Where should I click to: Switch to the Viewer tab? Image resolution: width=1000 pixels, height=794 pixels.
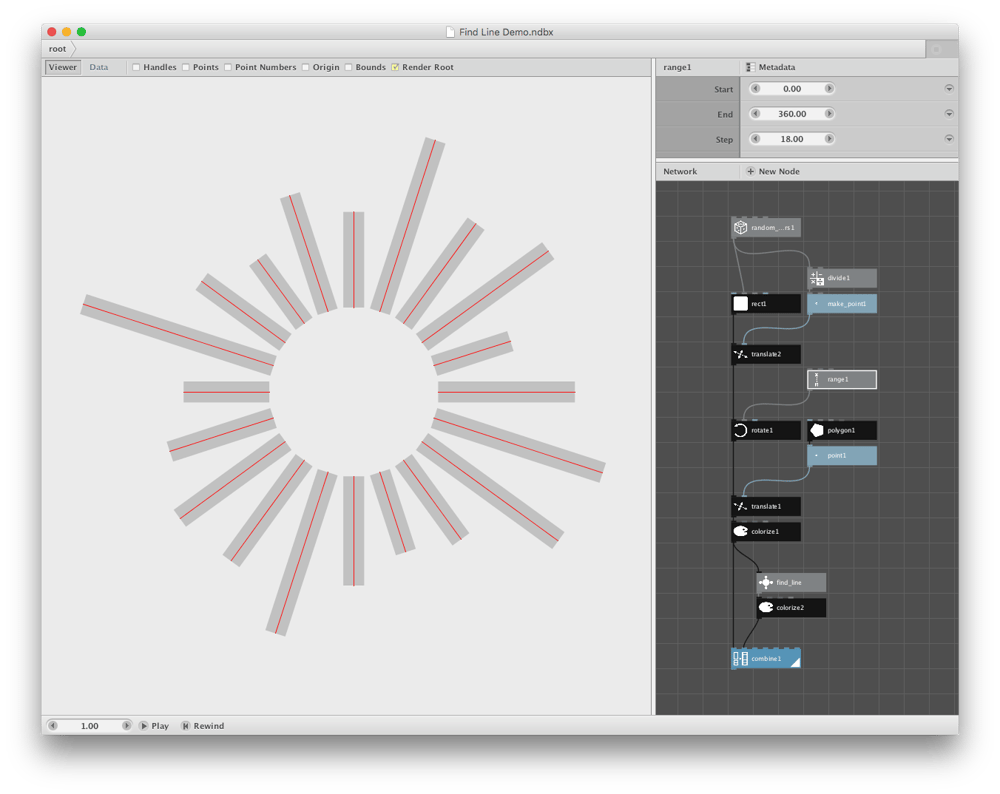pos(62,67)
